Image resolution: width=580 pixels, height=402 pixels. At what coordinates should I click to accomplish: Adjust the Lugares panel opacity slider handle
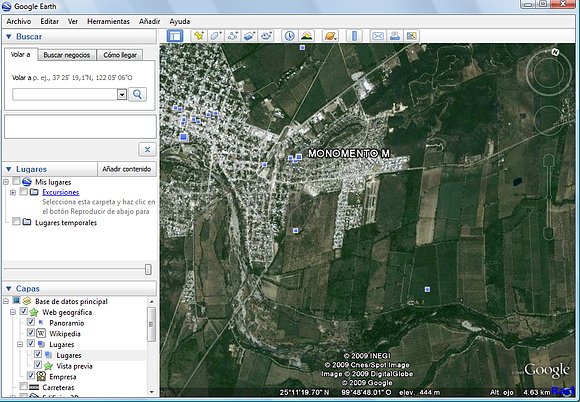(x=148, y=269)
